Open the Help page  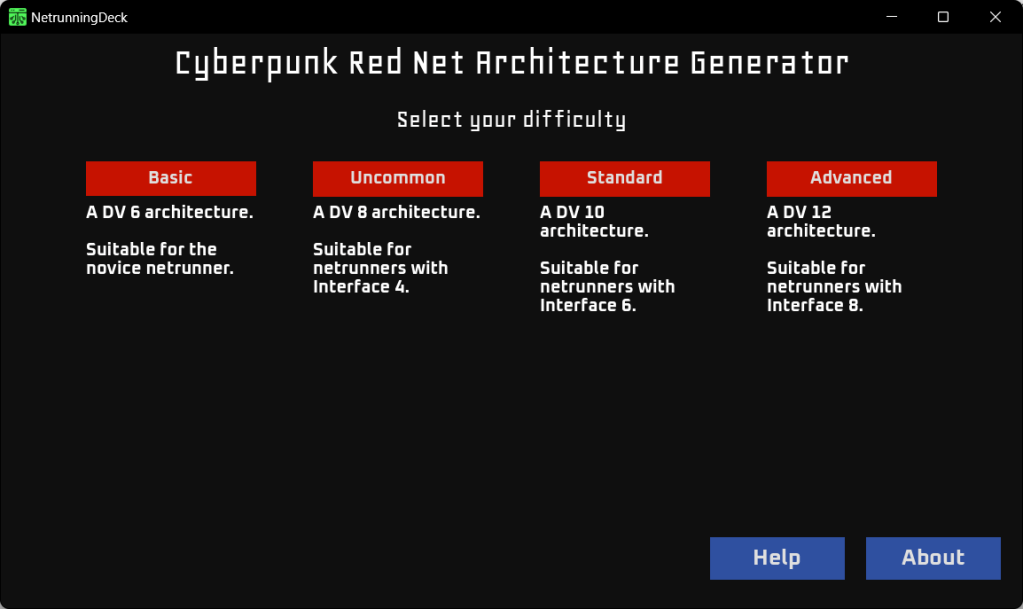[777, 558]
